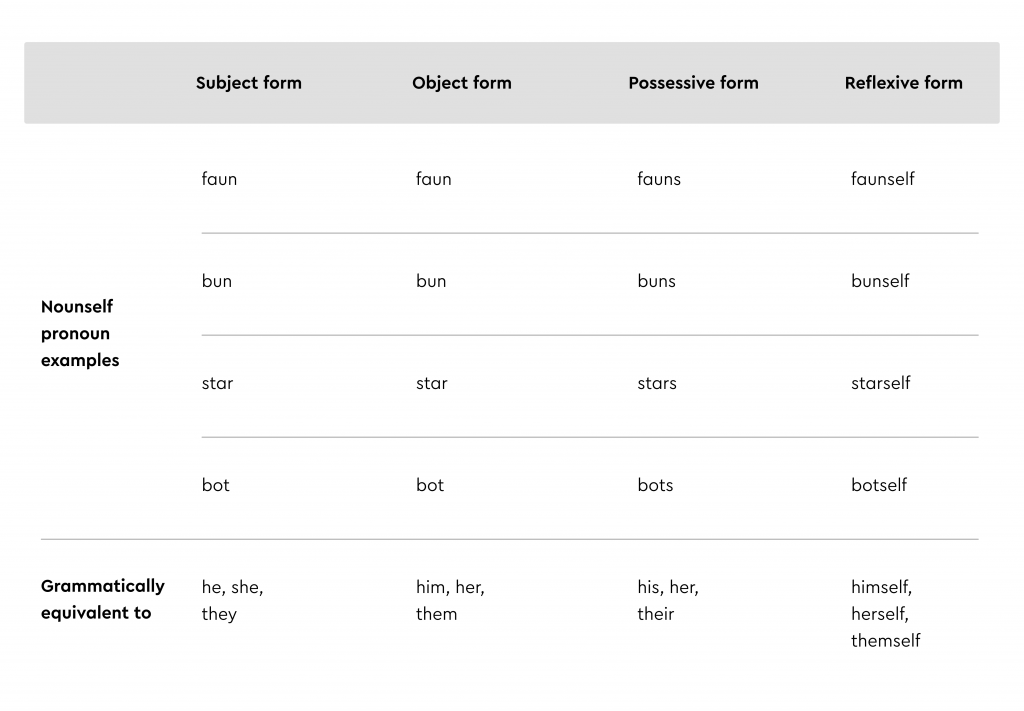The image size is (1024, 711).
Task: Click the himself, herself, themself cell
Action: 886,614
